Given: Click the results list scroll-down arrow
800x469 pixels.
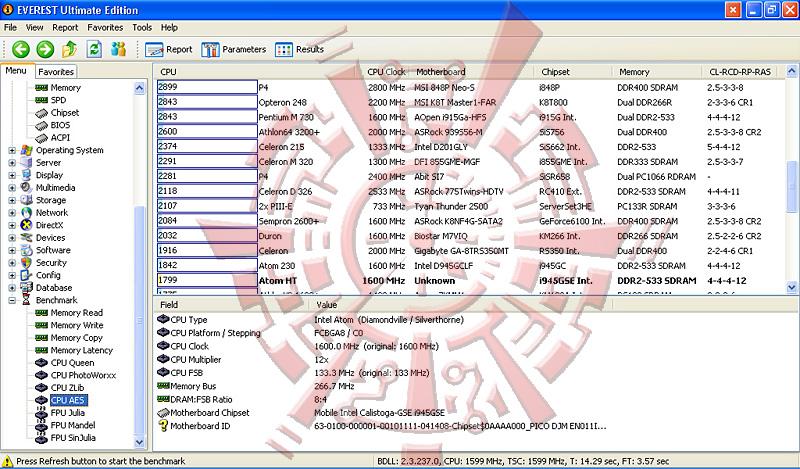Looking at the screenshot, I should pos(792,287).
